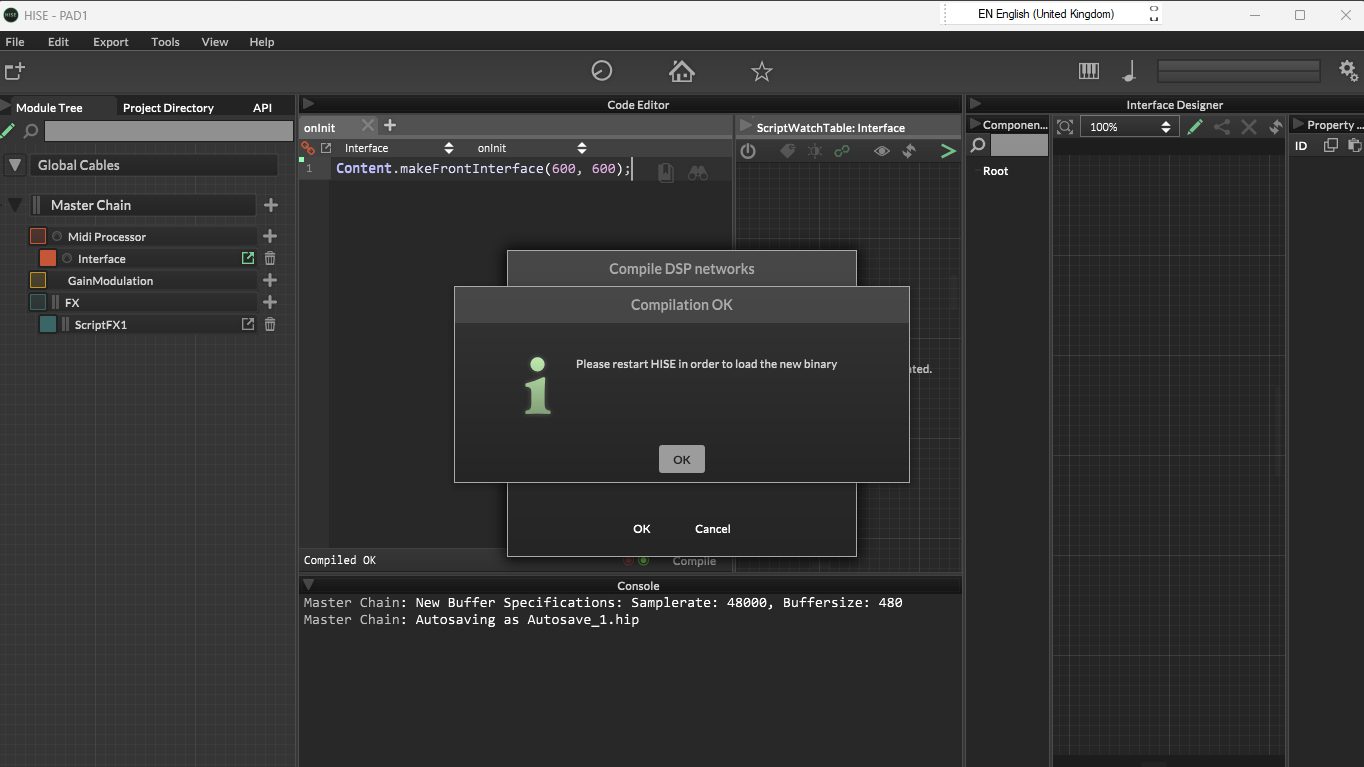
Task: Toggle bypass circle on Midi Processor row
Action: 57,237
